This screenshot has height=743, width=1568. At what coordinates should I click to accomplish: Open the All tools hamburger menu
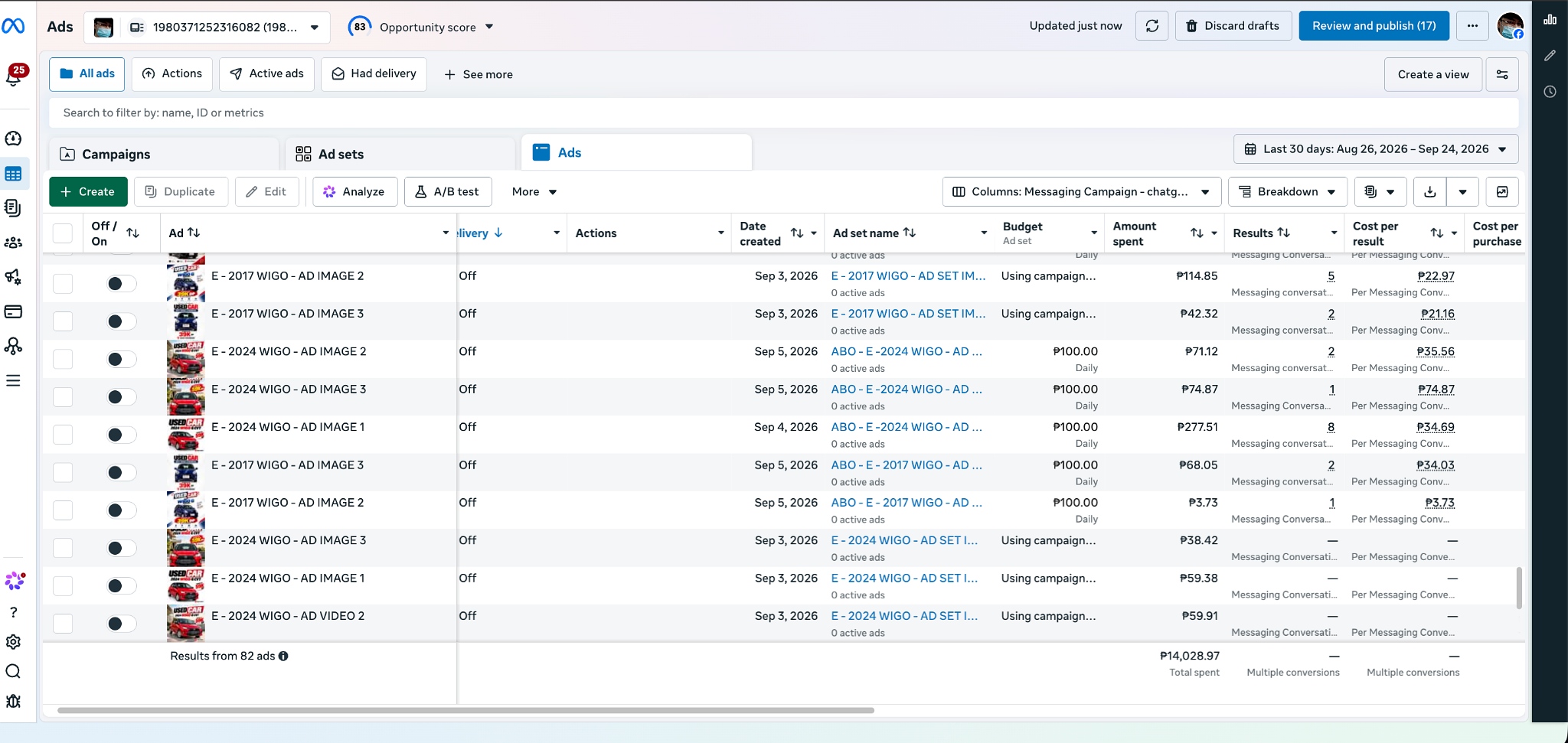pyautogui.click(x=13, y=380)
